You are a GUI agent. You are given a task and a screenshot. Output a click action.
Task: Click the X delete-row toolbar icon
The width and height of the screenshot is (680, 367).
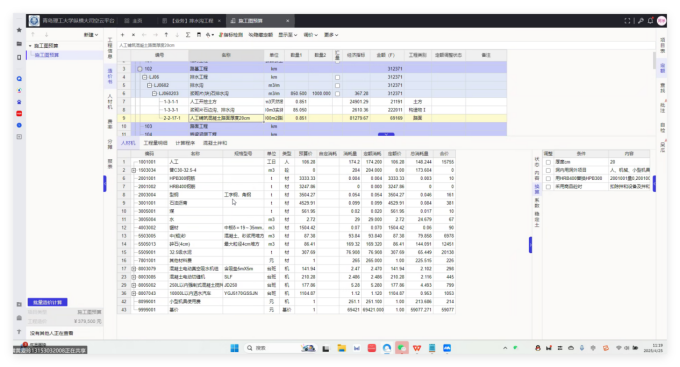pyautogui.click(x=133, y=35)
